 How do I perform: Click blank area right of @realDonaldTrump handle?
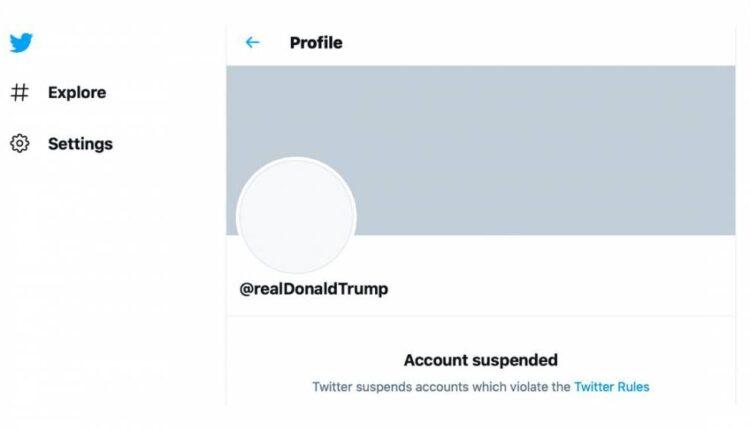(x=560, y=289)
